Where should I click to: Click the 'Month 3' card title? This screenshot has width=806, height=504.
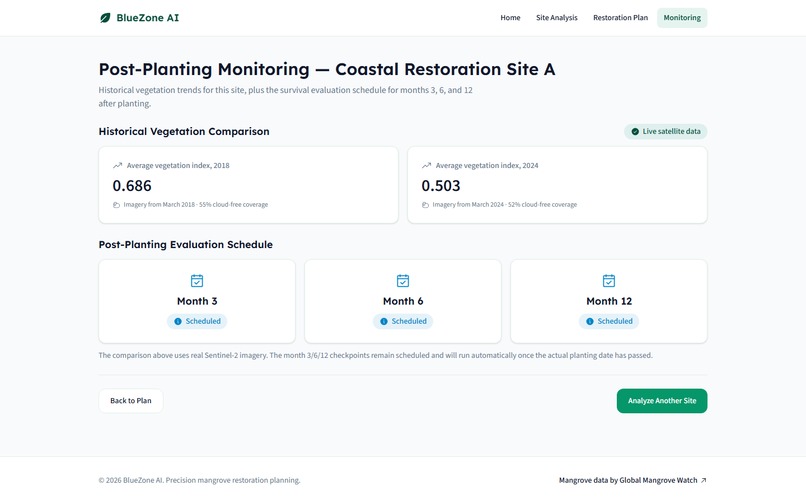(x=197, y=301)
